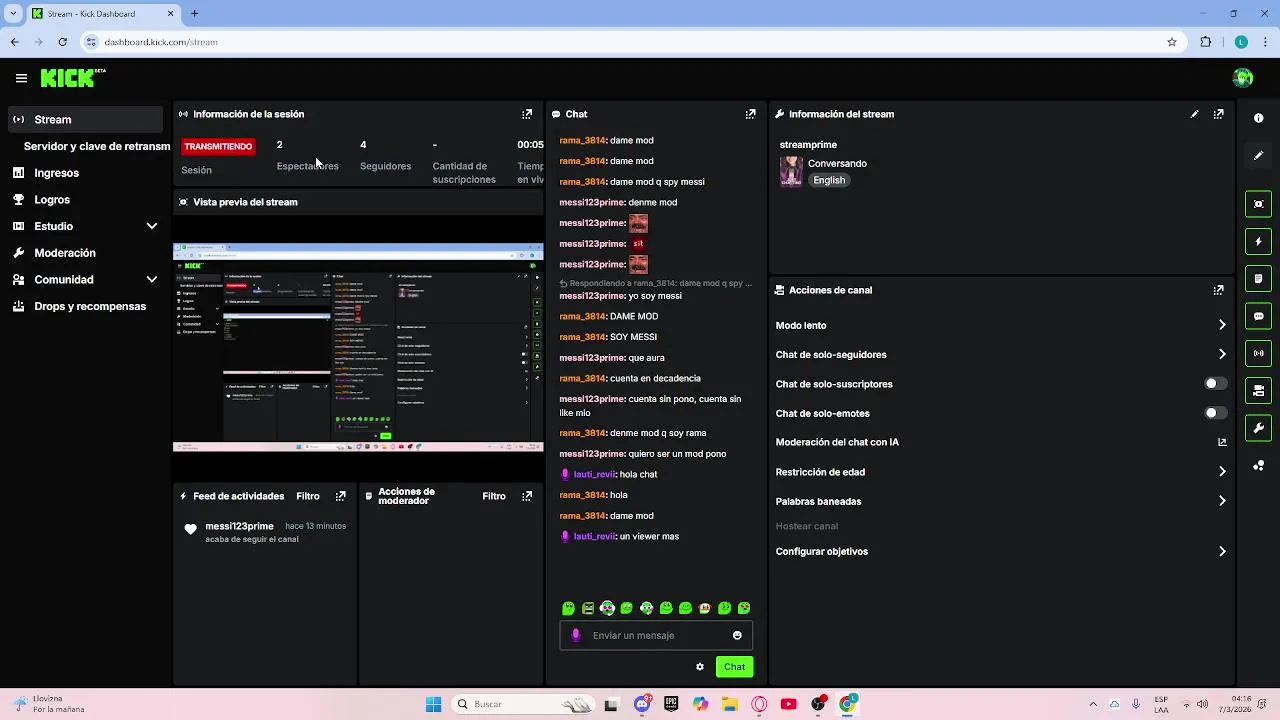1280x720 pixels.
Task: Toggle Chat de solo-emotes switch
Action: [1216, 413]
